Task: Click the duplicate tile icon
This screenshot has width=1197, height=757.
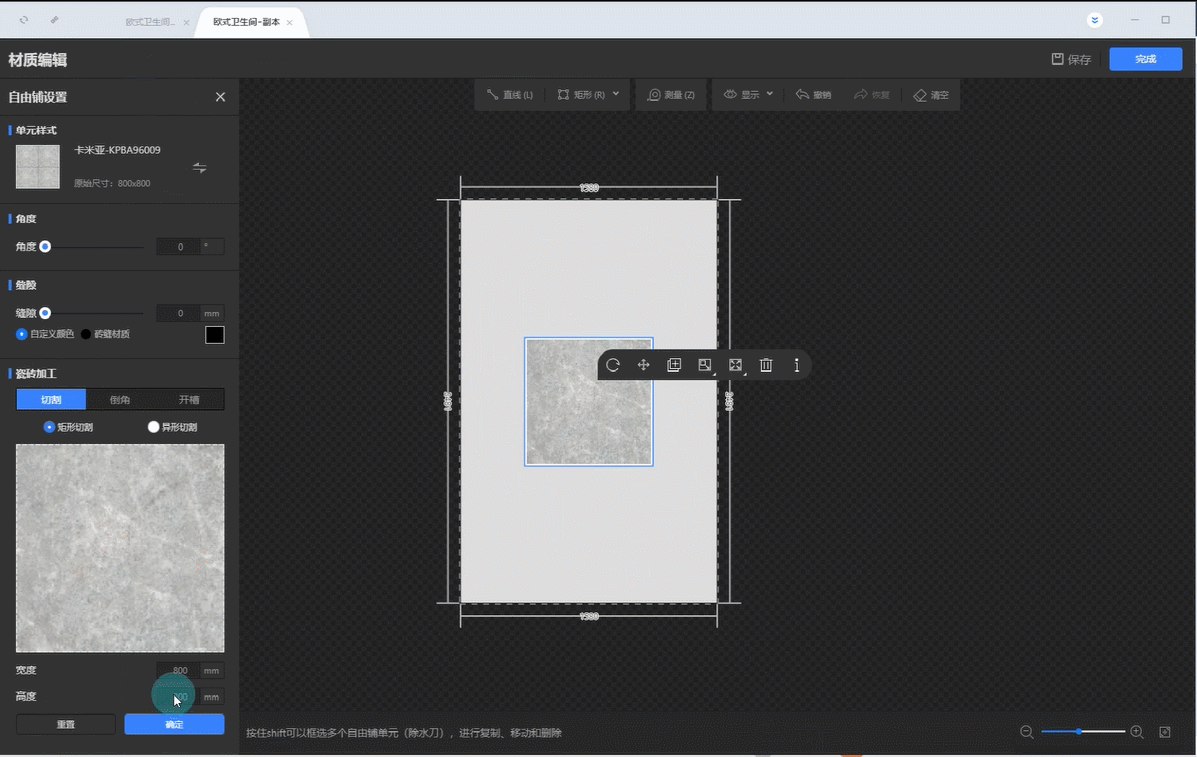Action: pyautogui.click(x=674, y=365)
